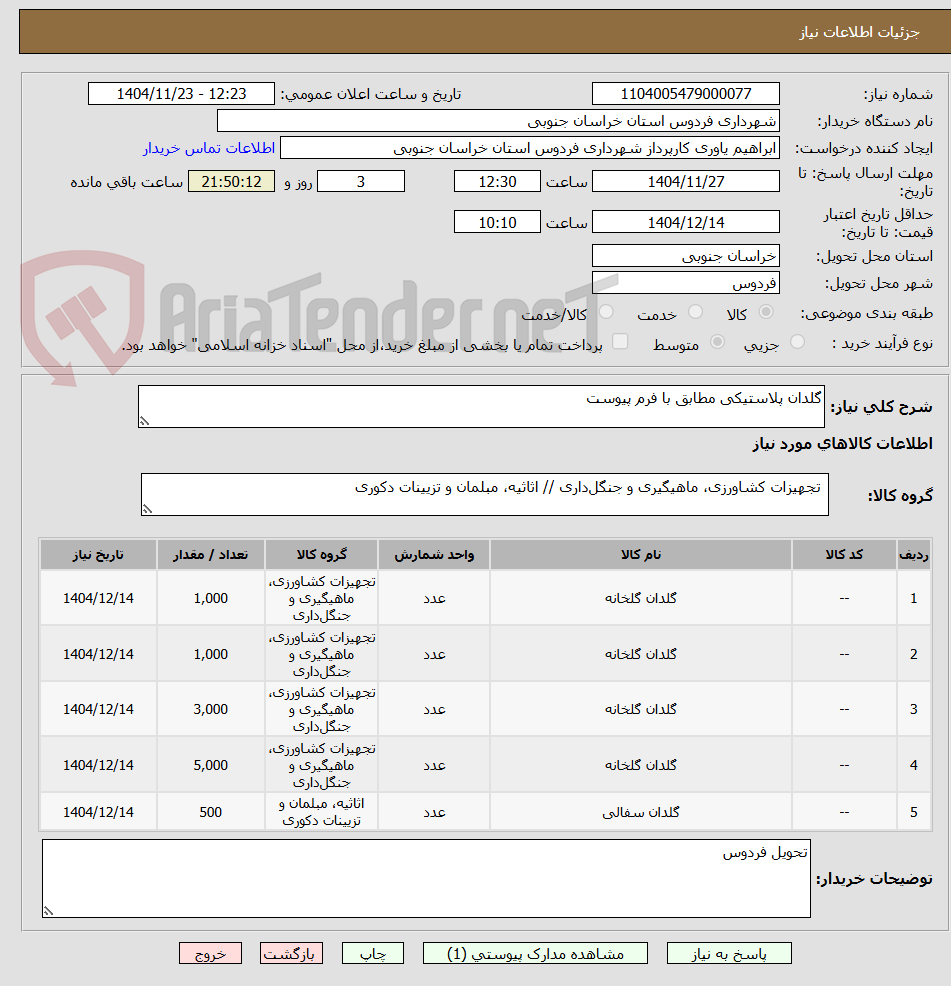Screen dimensions: 951x986
Task: Click the نام کالا column header
Action: coord(640,555)
